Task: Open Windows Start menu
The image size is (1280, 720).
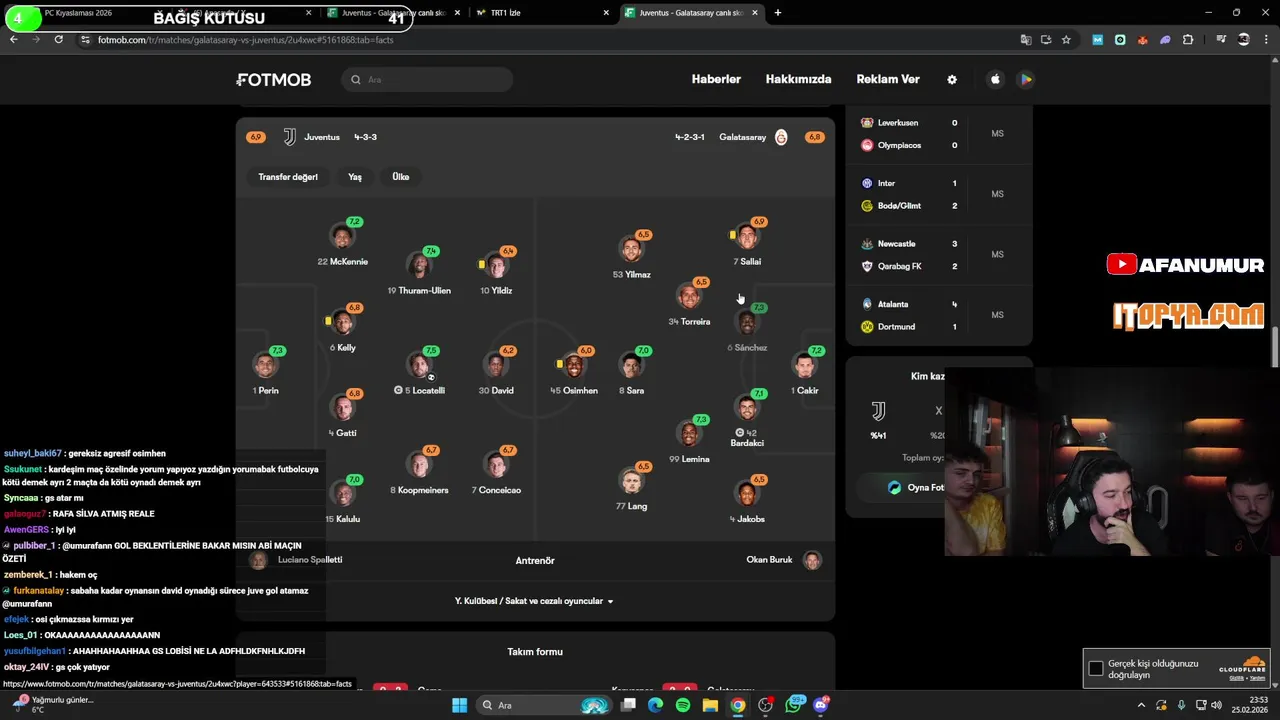Action: pyautogui.click(x=459, y=705)
